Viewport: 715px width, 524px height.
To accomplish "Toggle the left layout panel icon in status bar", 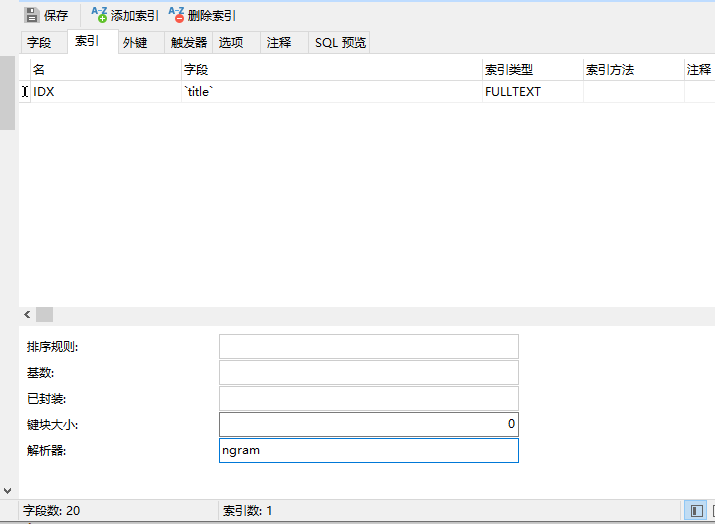I will click(696, 510).
